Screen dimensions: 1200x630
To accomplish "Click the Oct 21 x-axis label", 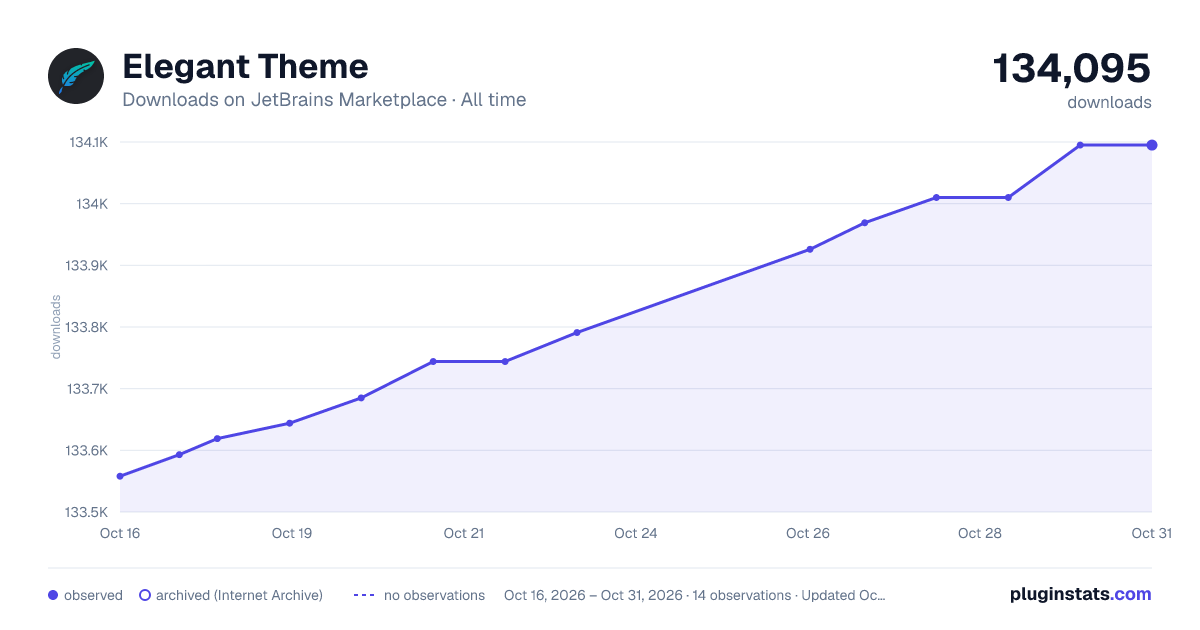I will point(464,533).
